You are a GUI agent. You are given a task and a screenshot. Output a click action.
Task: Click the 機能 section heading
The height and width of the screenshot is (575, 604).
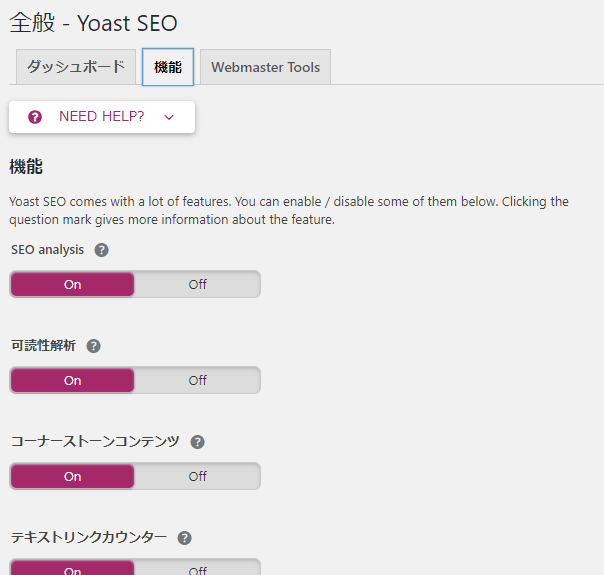coord(26,167)
